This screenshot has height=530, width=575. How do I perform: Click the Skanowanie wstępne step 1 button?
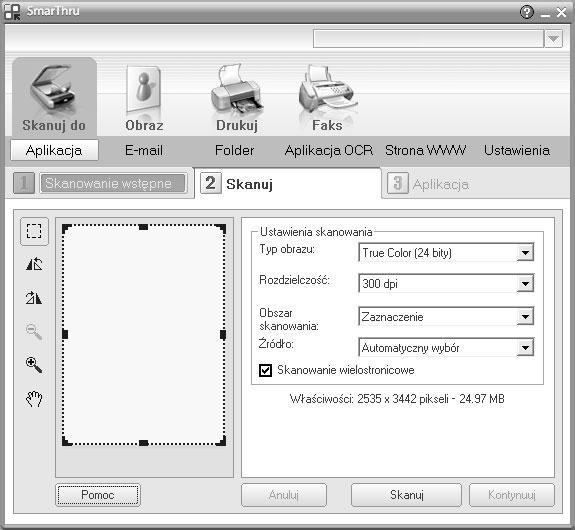point(113,183)
